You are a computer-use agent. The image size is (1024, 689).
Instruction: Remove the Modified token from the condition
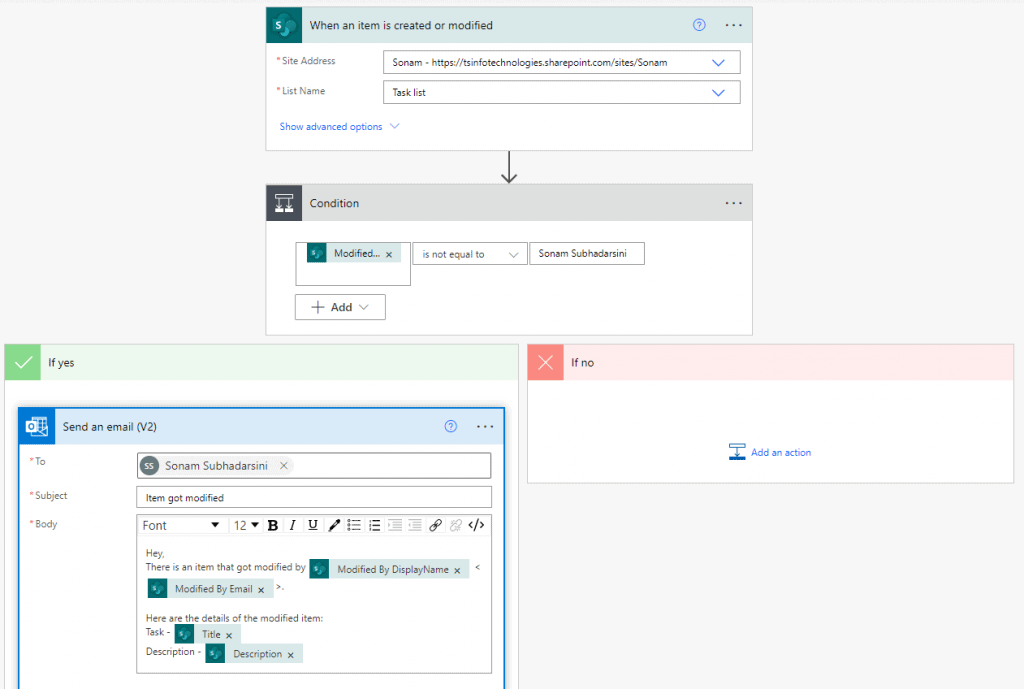pyautogui.click(x=389, y=255)
